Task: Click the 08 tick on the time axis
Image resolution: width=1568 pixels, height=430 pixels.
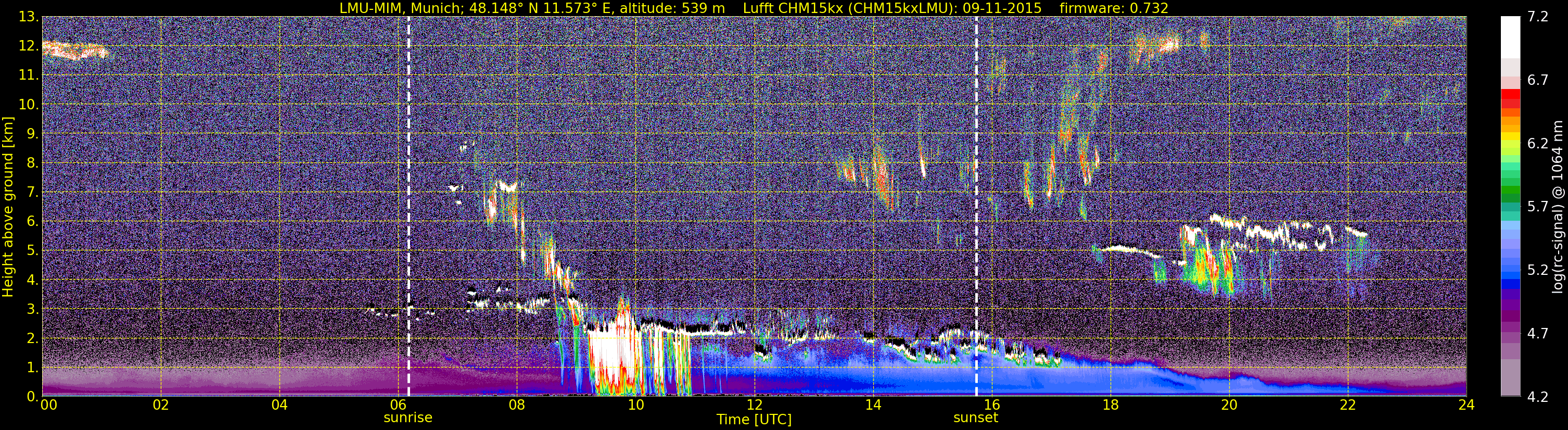Action: point(517,405)
